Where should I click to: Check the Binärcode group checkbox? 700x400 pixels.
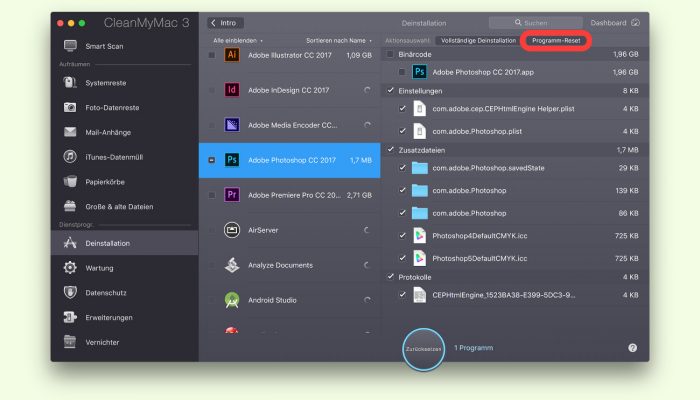coord(390,54)
